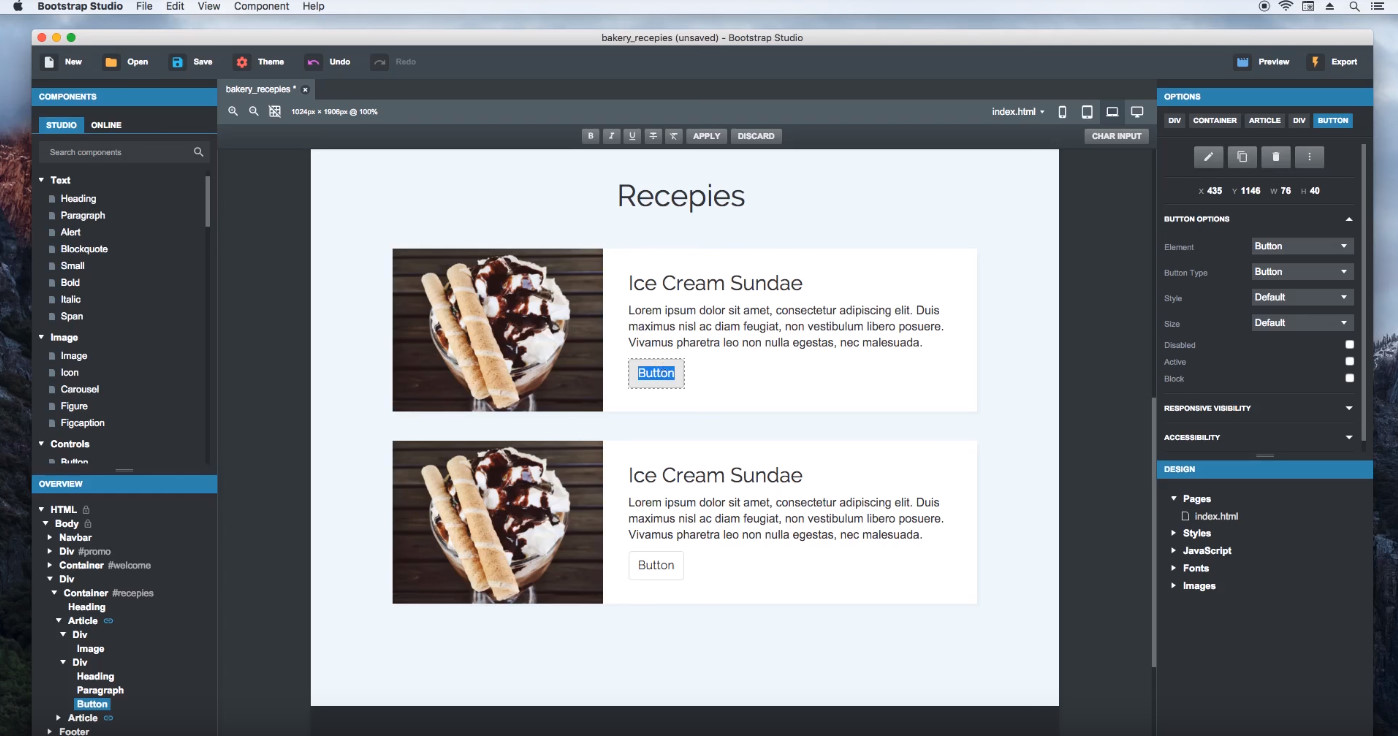This screenshot has width=1398, height=736.
Task: Click the Export lightning icon
Action: (1315, 62)
